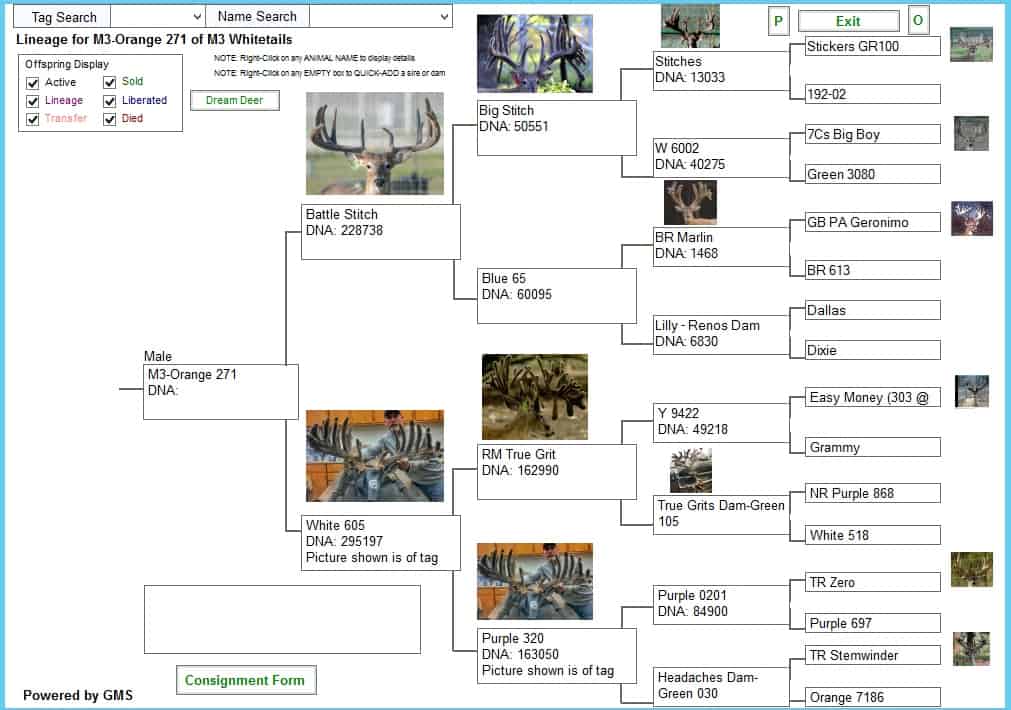Open the Big Stitch deer photo
Viewport: 1011px width, 710px height.
(534, 54)
